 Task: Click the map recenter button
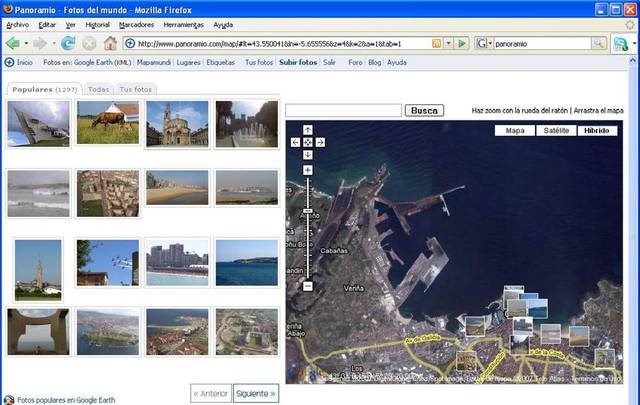tap(308, 142)
